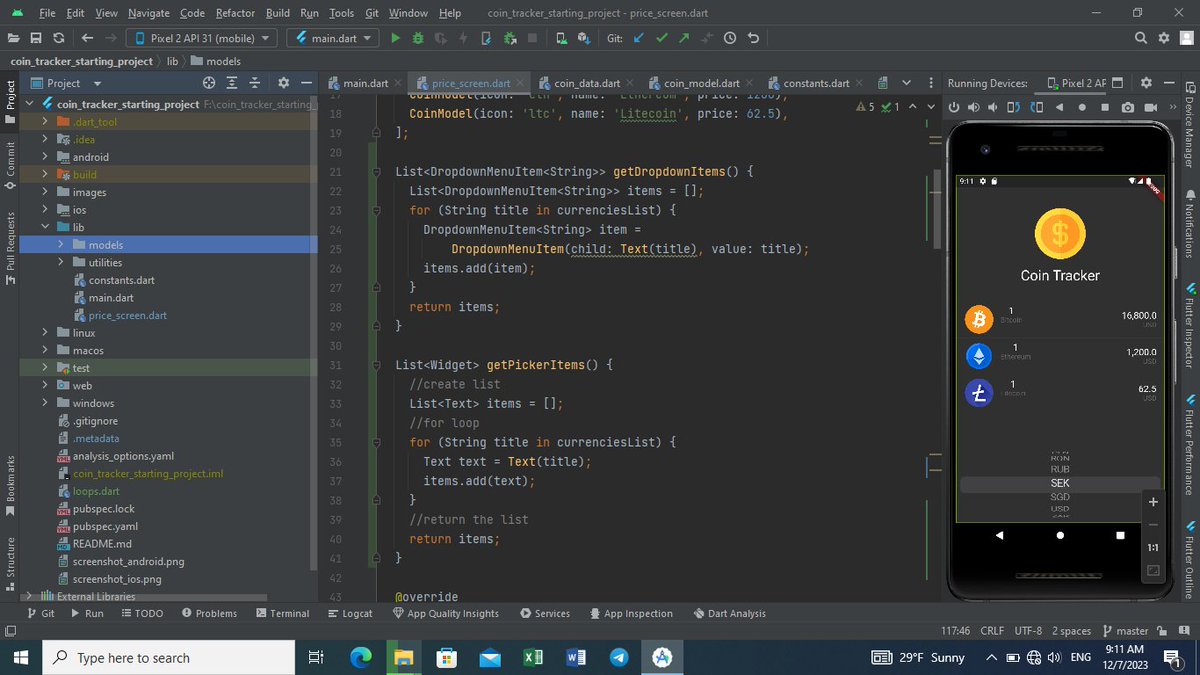Open Logcat tool window
This screenshot has height=675, width=1200.
click(350, 613)
